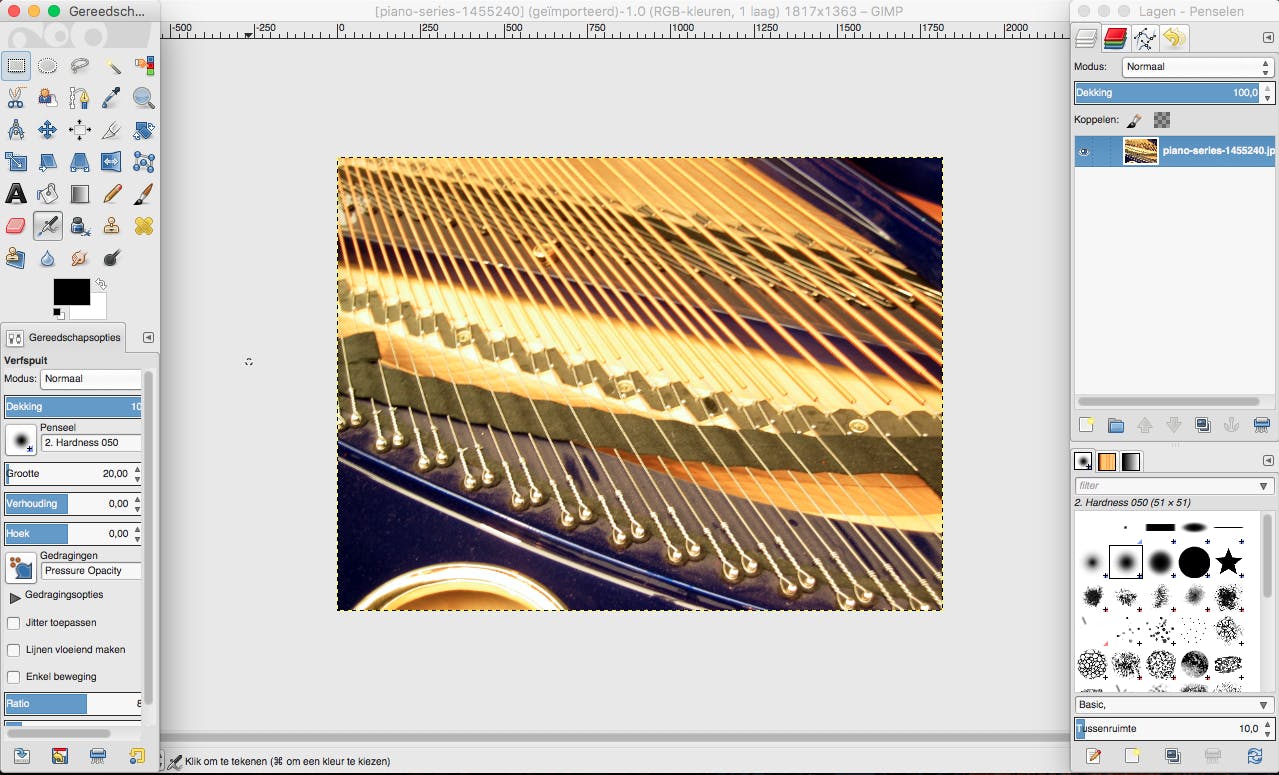Open the Gereedschapsopties tab
Screen dimensions: 1279x775
coord(65,338)
